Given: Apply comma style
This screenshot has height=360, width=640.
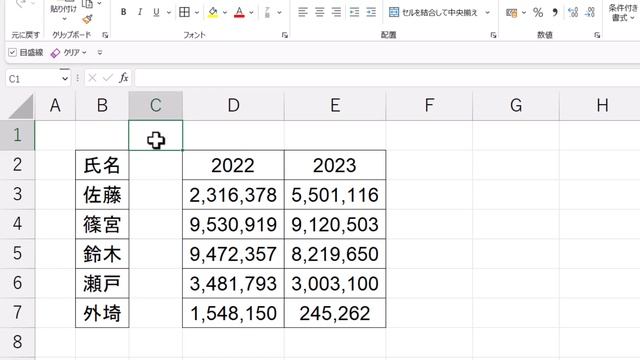Looking at the screenshot, I should (555, 13).
